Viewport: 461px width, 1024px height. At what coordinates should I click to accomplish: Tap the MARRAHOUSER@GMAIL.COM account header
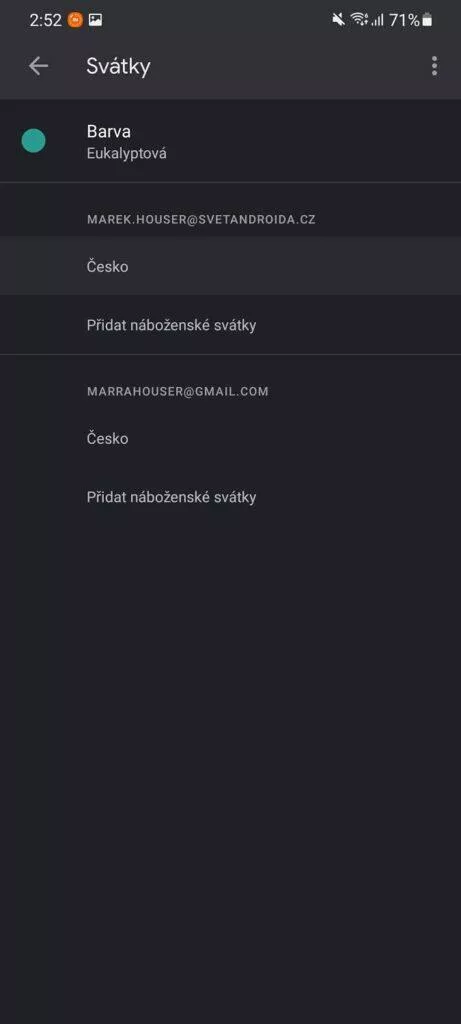coord(178,391)
